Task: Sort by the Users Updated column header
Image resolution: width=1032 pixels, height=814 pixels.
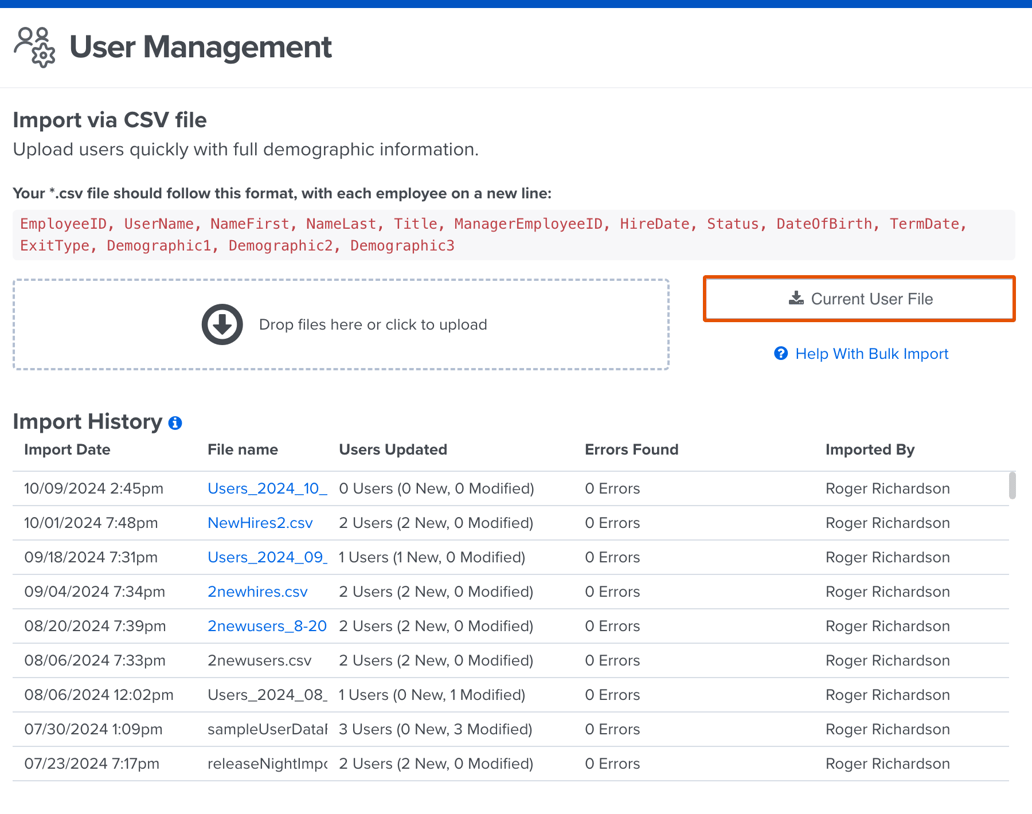Action: click(392, 449)
